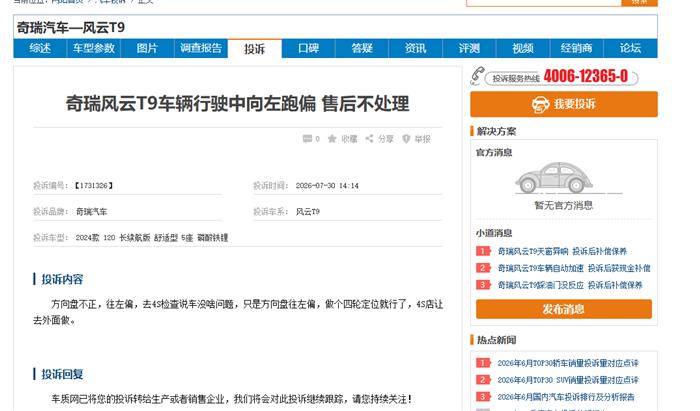Click the 官方消息 subsection label
Screen dimensions: 700x411
[494, 153]
